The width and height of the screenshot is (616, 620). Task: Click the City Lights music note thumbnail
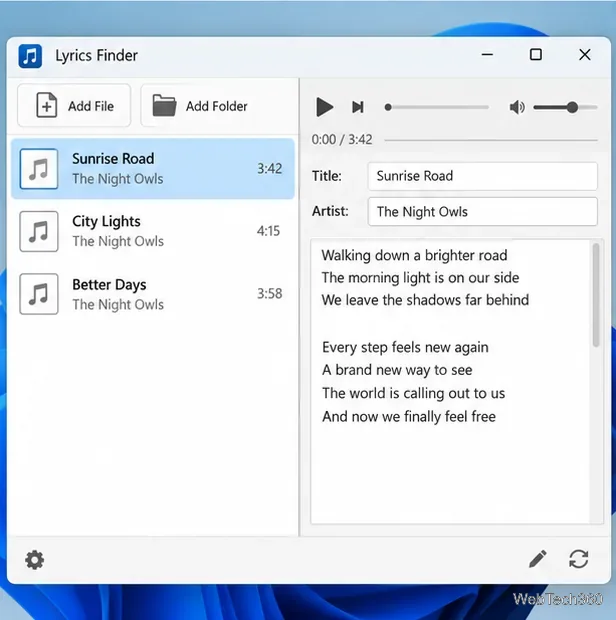click(39, 231)
